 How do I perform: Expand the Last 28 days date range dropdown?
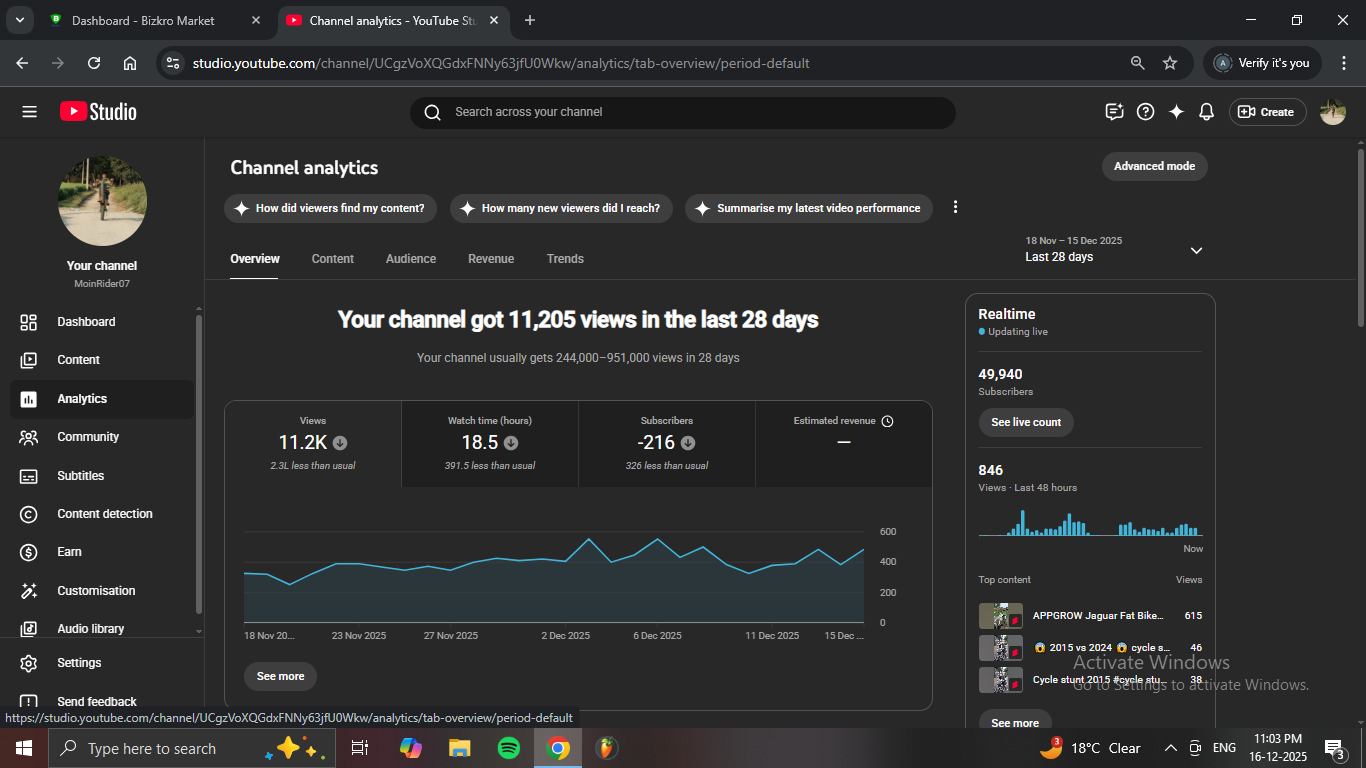point(1196,250)
